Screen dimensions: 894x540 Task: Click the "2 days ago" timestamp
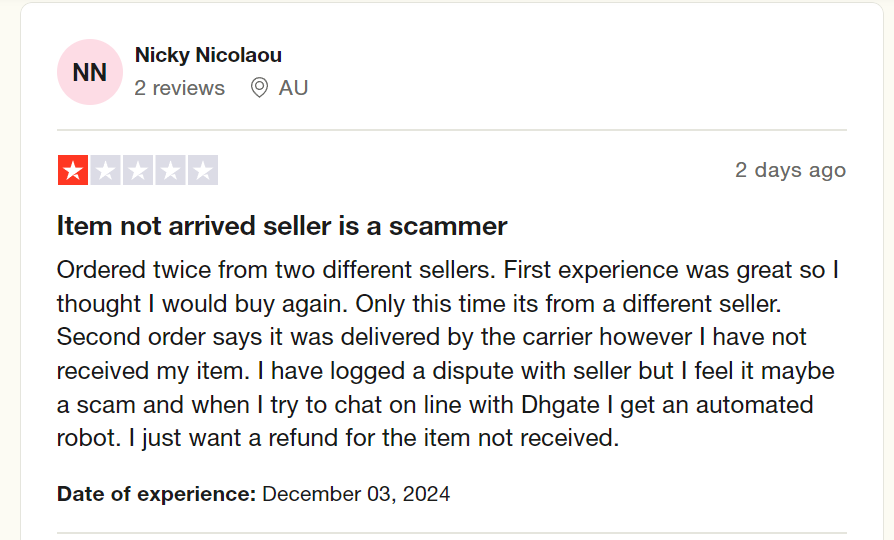coord(790,170)
